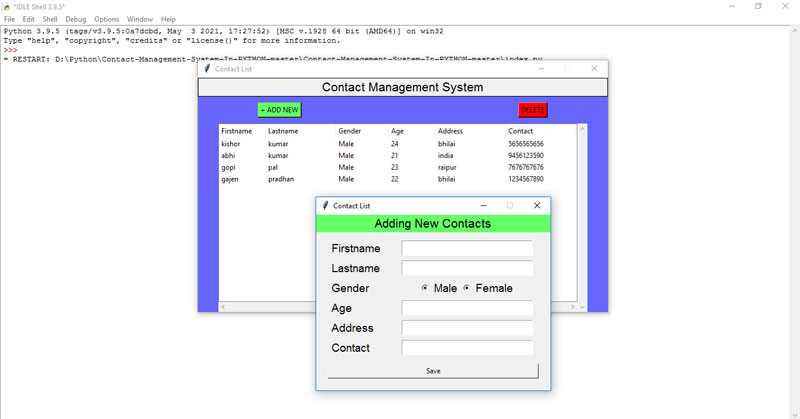Click the table's horizontal scrollbar left arrow

(223, 307)
